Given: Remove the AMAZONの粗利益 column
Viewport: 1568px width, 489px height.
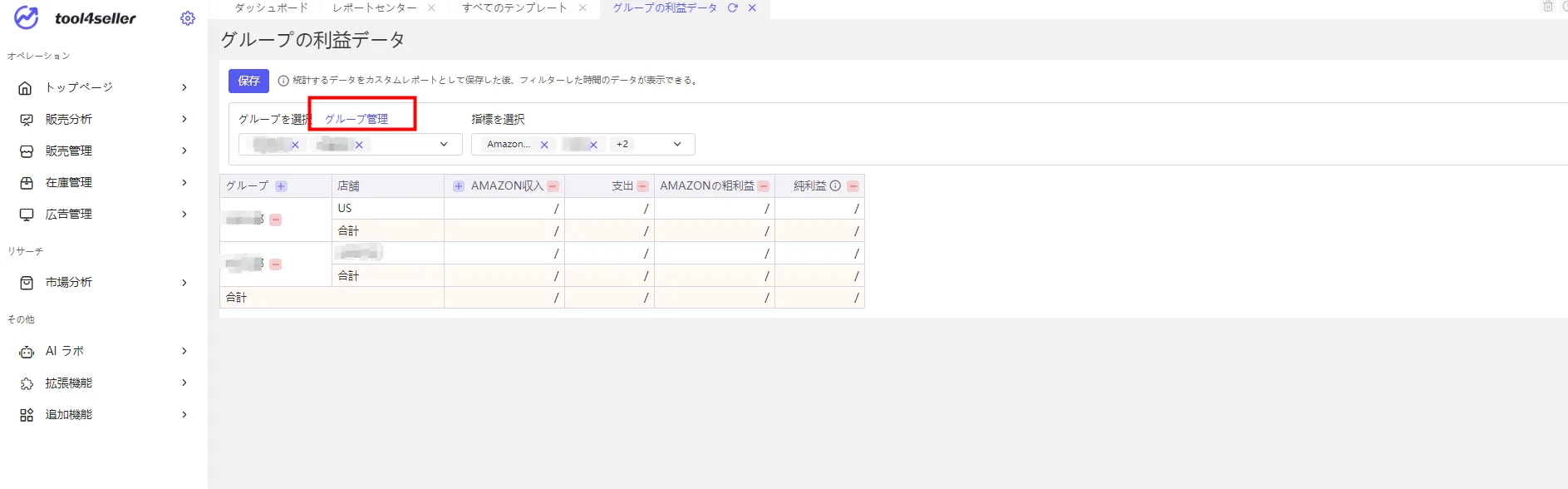Looking at the screenshot, I should point(763,186).
